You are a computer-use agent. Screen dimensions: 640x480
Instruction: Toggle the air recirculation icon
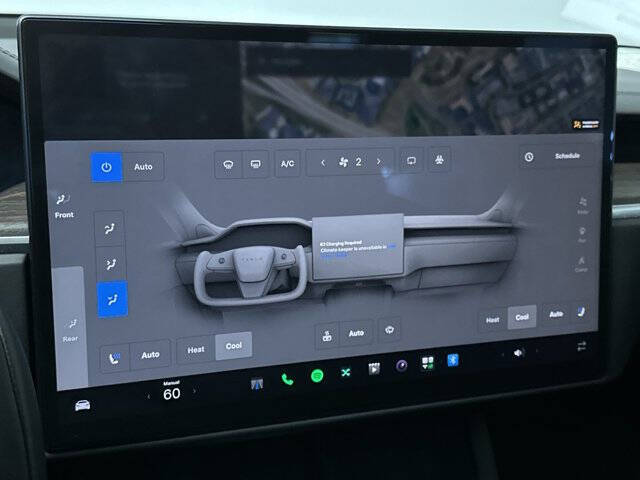[411, 161]
